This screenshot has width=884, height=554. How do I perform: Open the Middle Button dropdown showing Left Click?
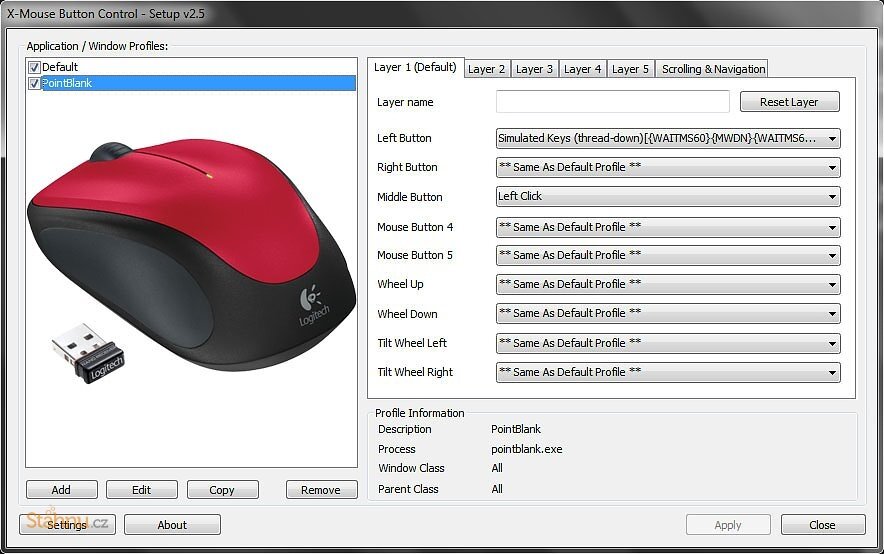668,197
